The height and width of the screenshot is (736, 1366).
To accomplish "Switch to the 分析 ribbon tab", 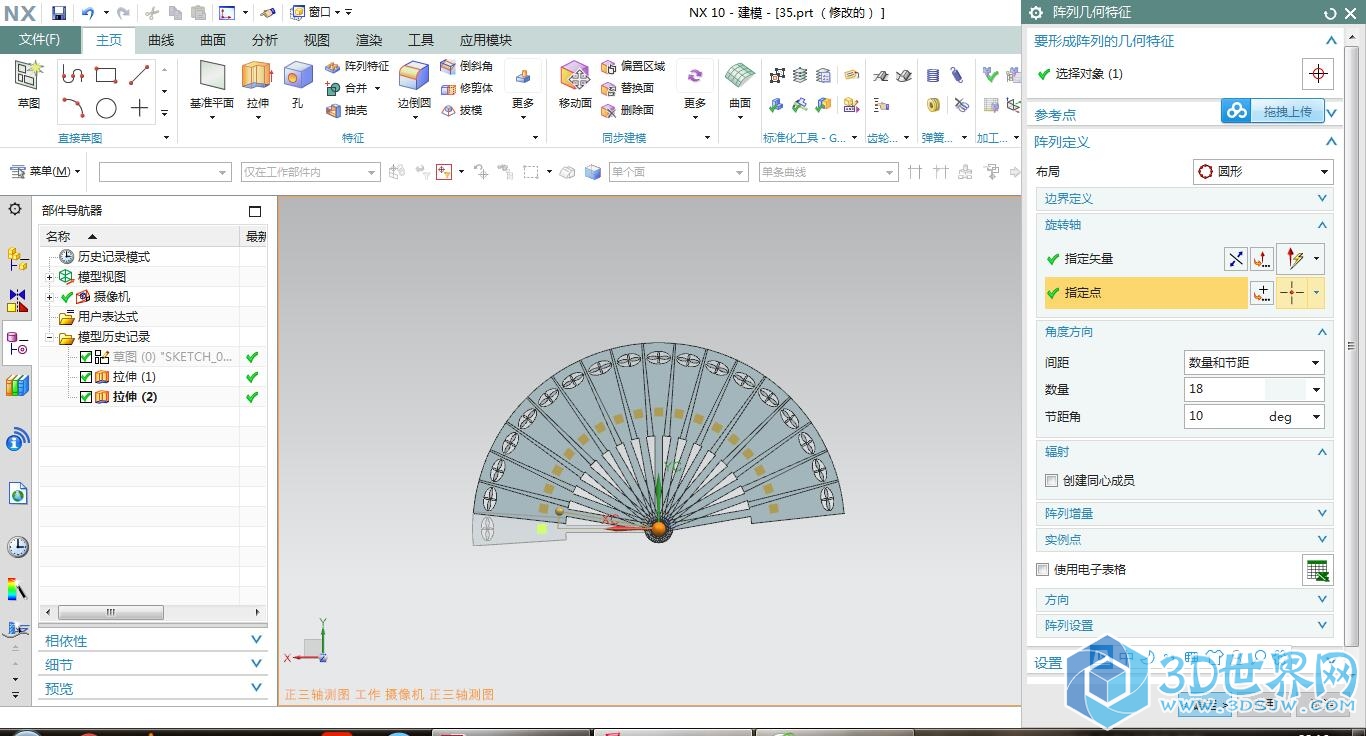I will click(x=265, y=40).
